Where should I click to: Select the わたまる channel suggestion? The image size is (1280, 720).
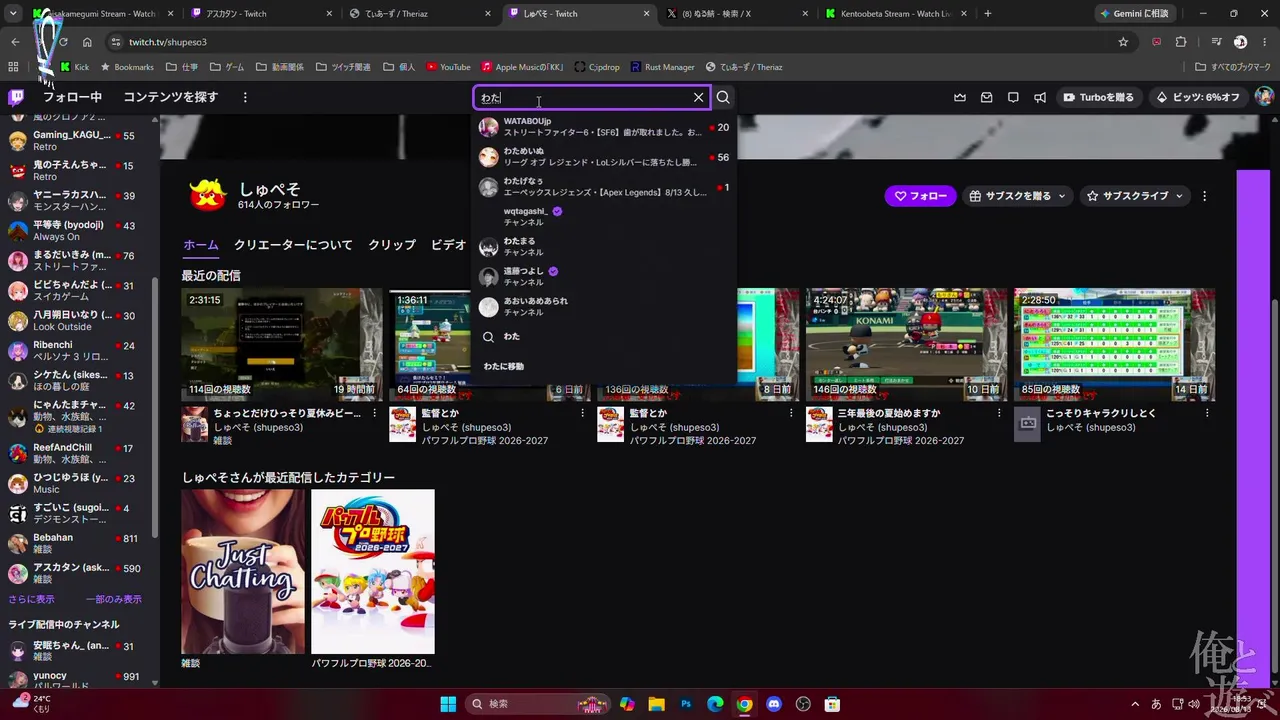[604, 247]
